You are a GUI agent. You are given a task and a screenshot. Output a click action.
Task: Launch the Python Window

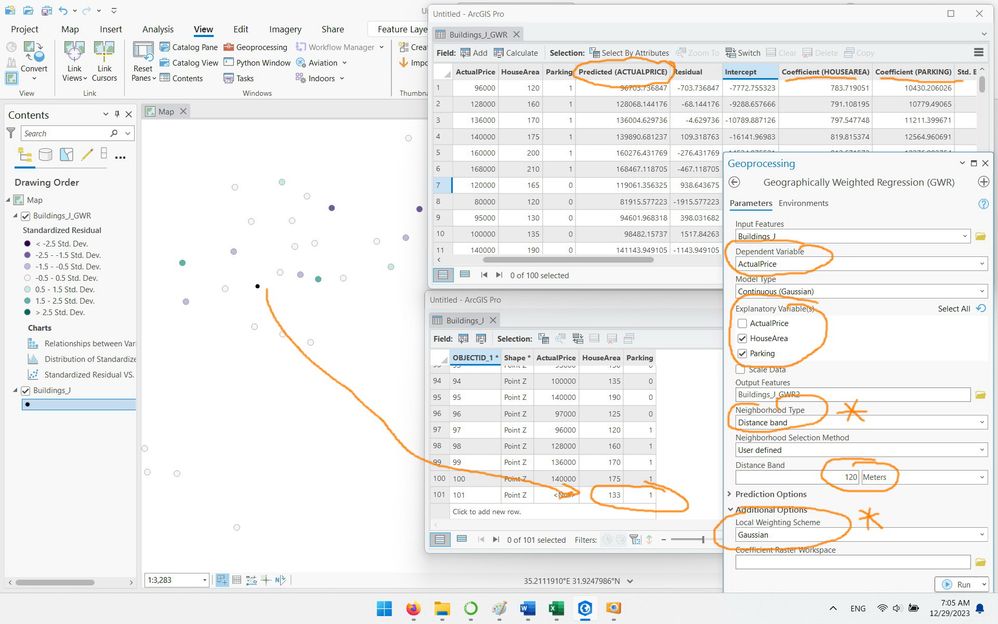pos(257,62)
